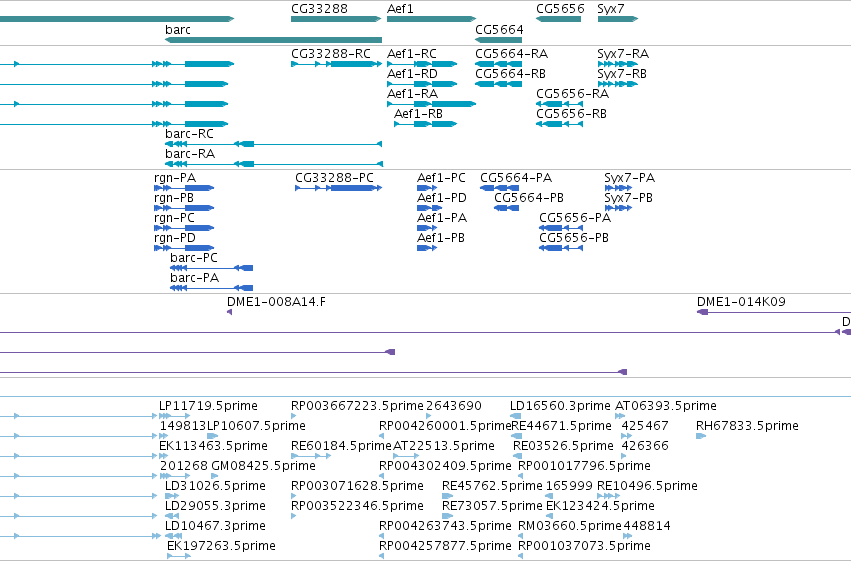Open the DME1-008A14.F feature label

tap(276, 302)
